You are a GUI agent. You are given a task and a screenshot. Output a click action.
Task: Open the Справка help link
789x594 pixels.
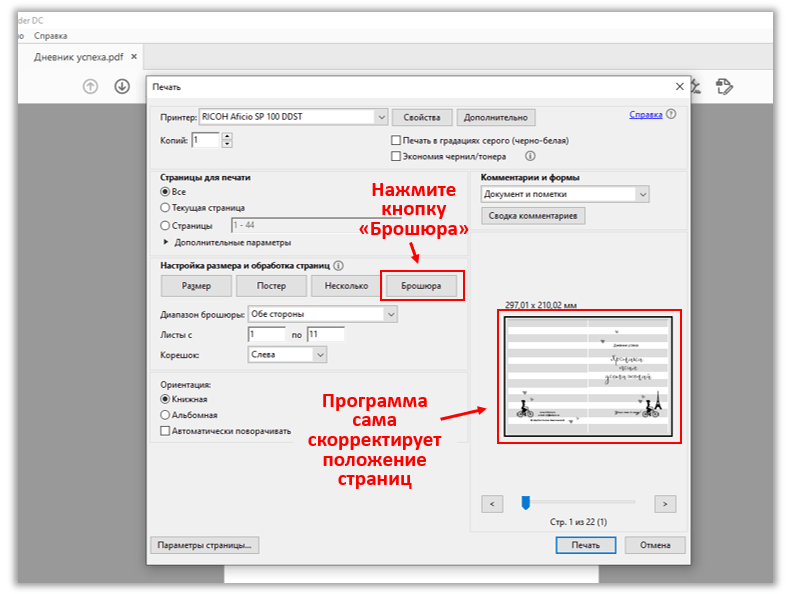point(646,115)
